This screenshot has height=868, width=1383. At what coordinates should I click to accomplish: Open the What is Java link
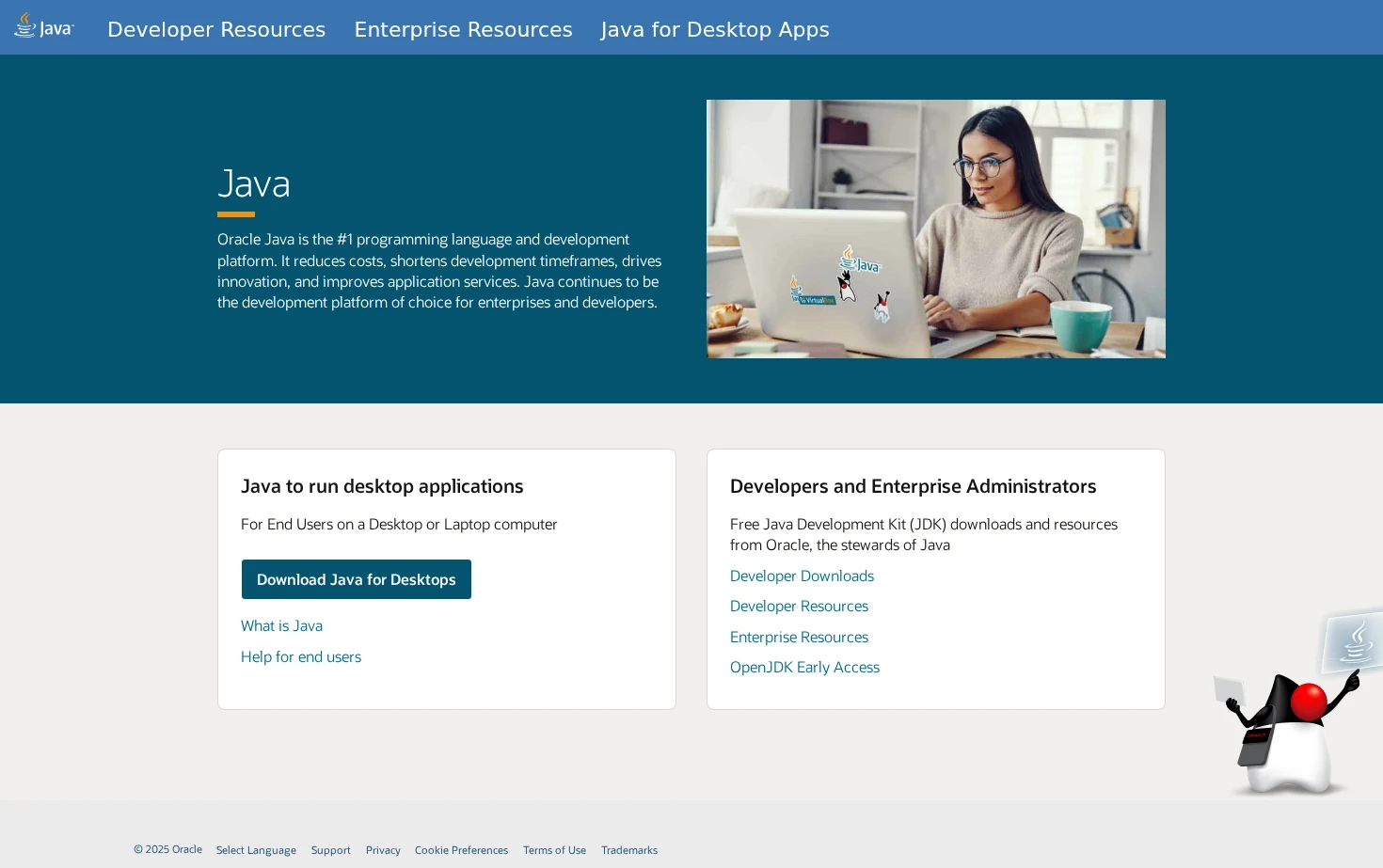281,625
